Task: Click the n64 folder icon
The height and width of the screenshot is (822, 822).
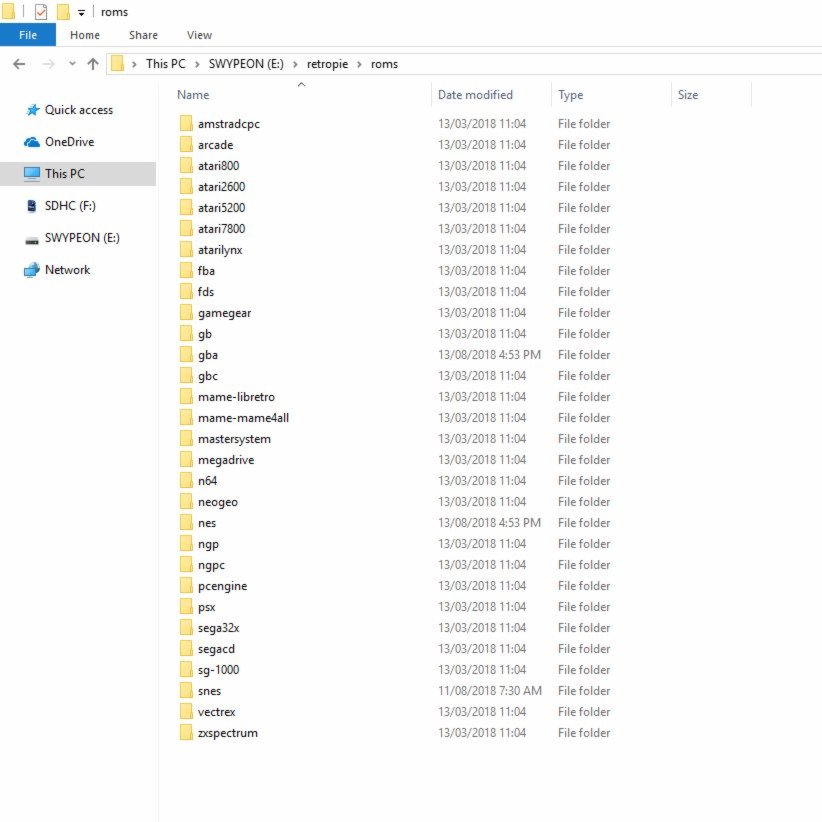Action: [186, 481]
